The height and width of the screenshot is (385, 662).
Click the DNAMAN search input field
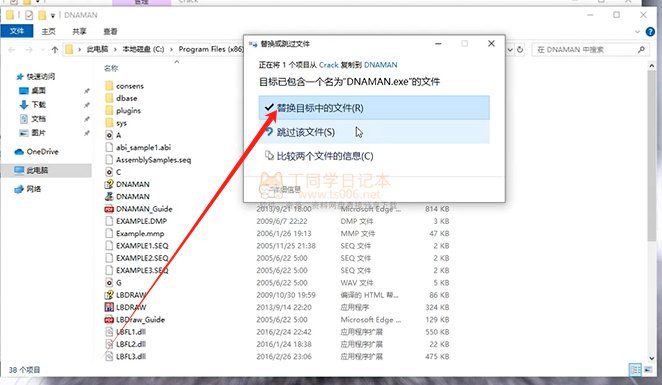(x=589, y=49)
